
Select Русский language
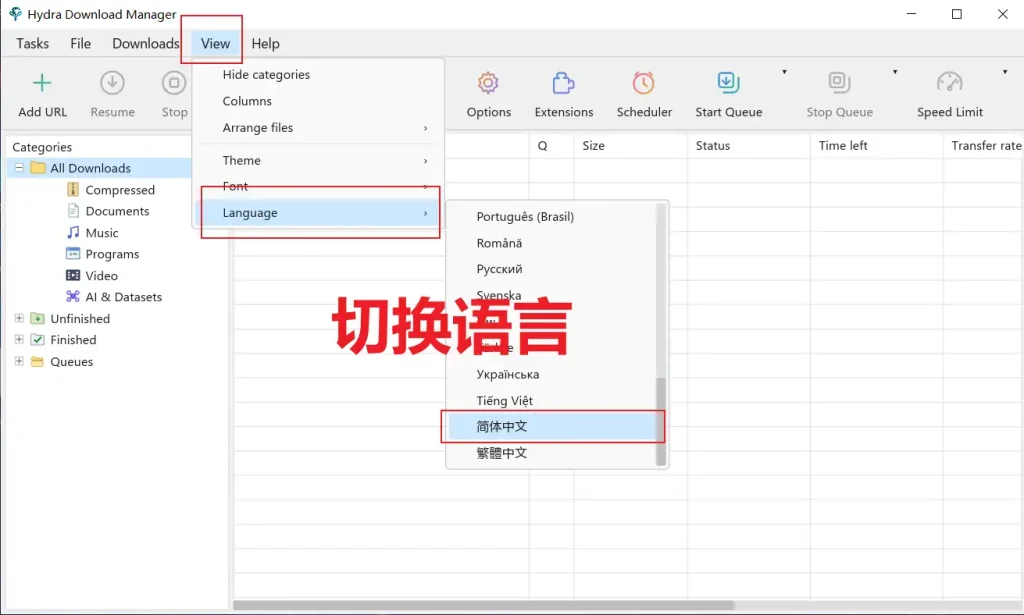pos(552,269)
